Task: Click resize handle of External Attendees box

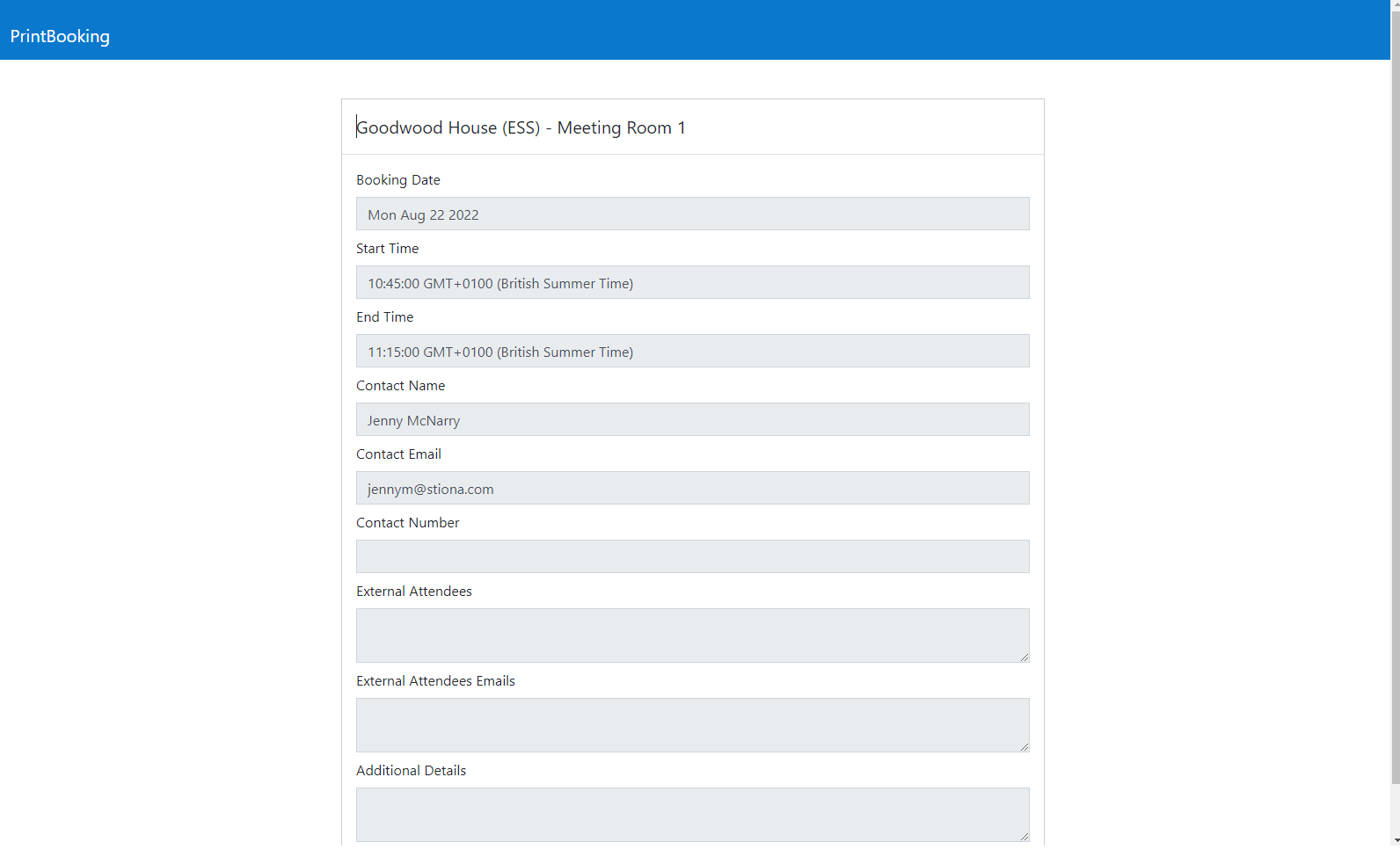Action: coord(1024,657)
